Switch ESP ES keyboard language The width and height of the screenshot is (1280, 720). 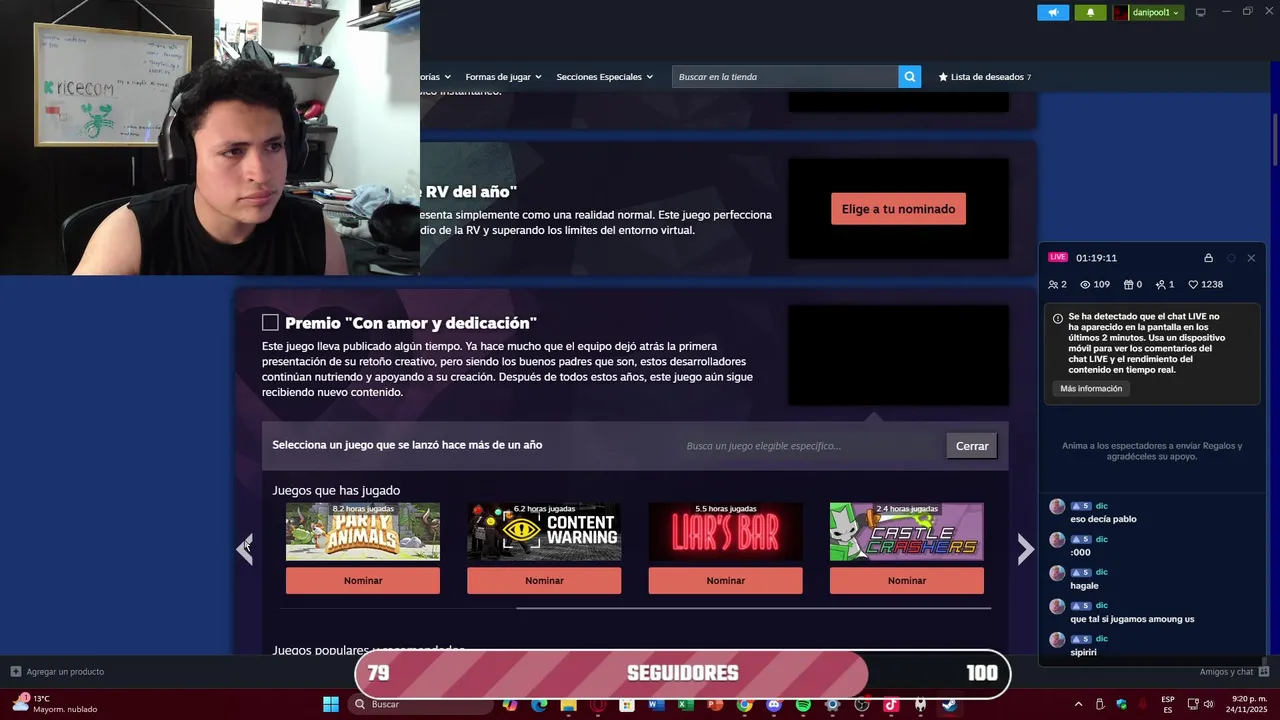point(1168,704)
